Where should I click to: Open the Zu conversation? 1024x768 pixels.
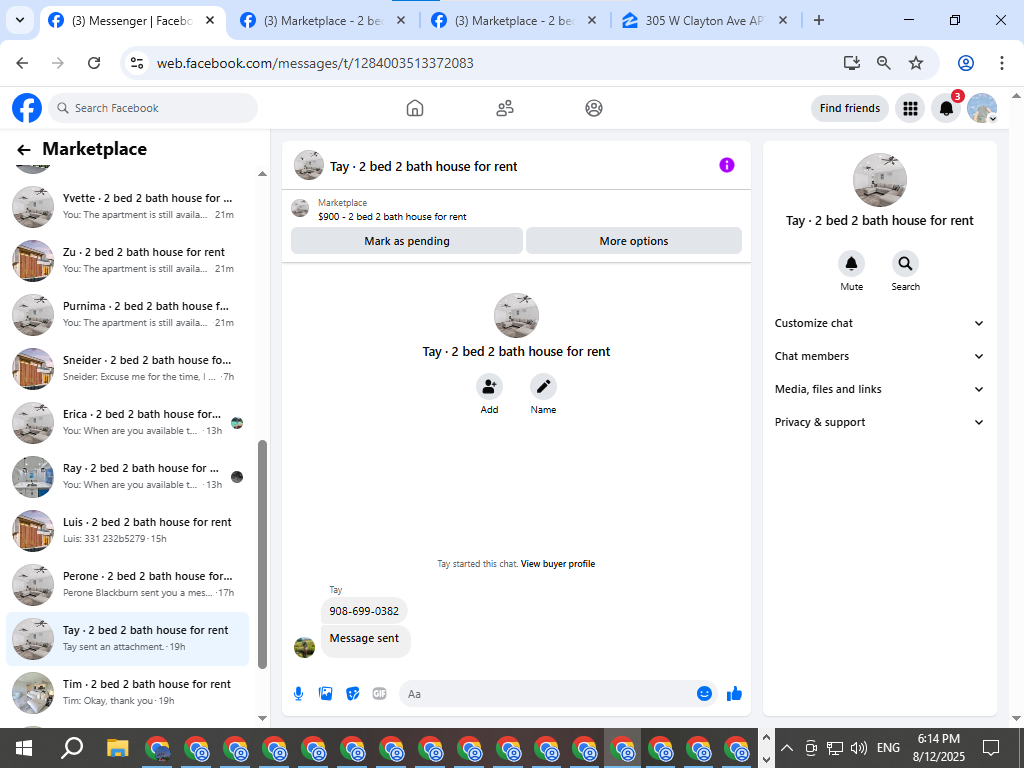click(127, 261)
